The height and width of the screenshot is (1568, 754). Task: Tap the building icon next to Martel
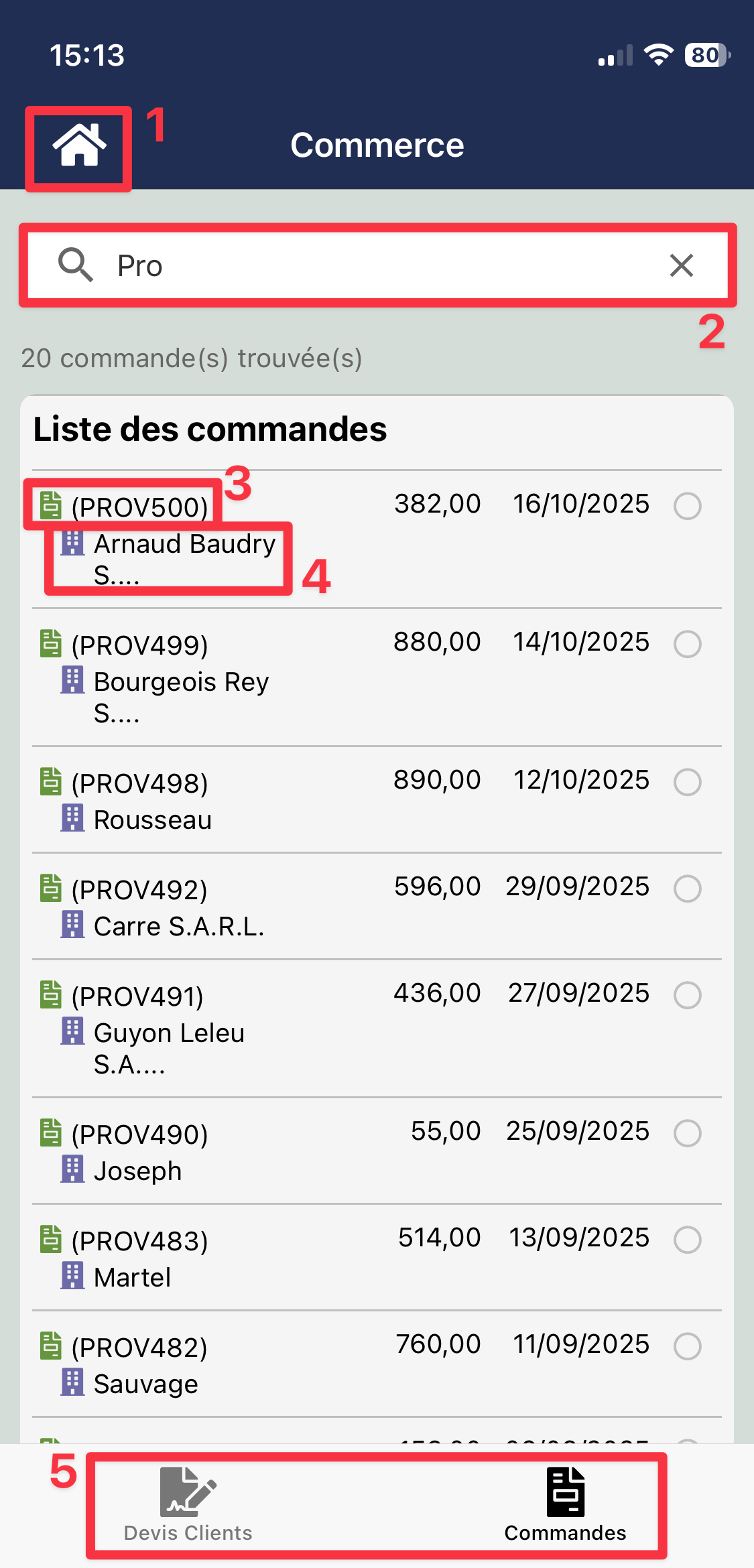(x=72, y=1277)
